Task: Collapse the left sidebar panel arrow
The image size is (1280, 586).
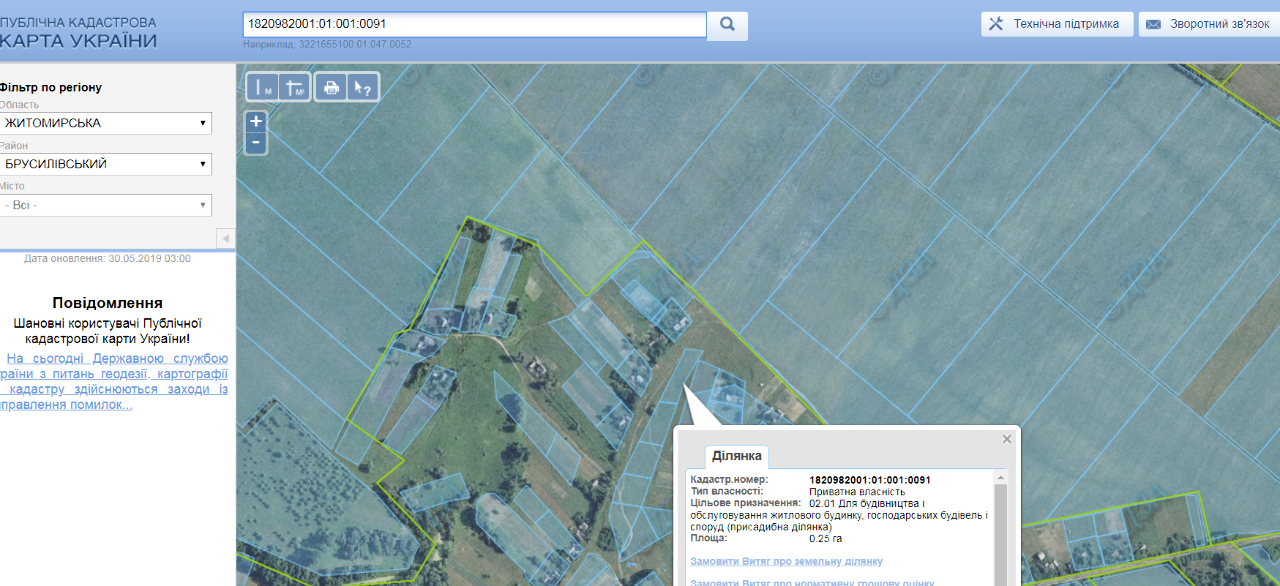Action: [225, 238]
